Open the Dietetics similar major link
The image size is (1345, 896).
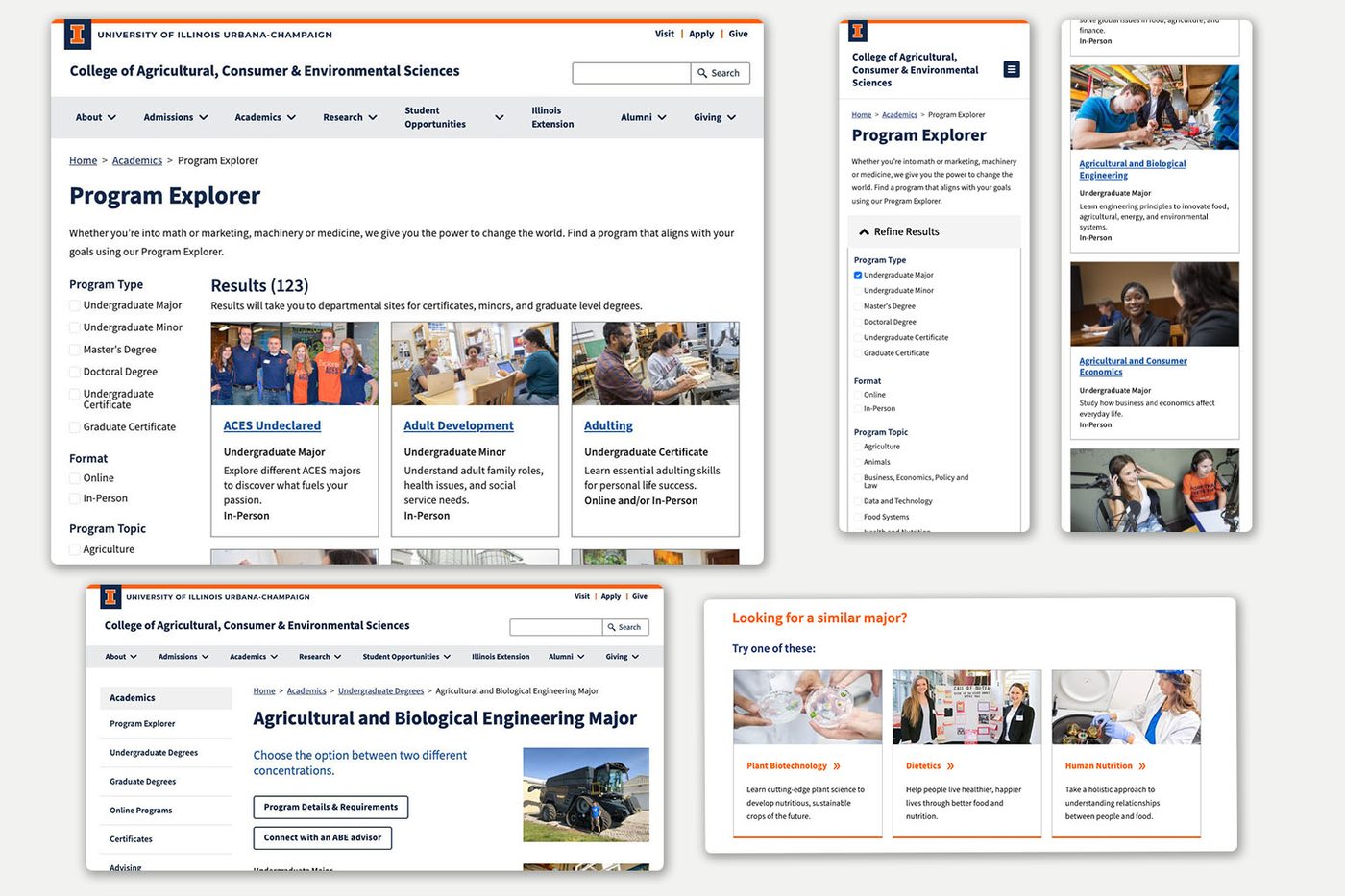click(x=930, y=766)
